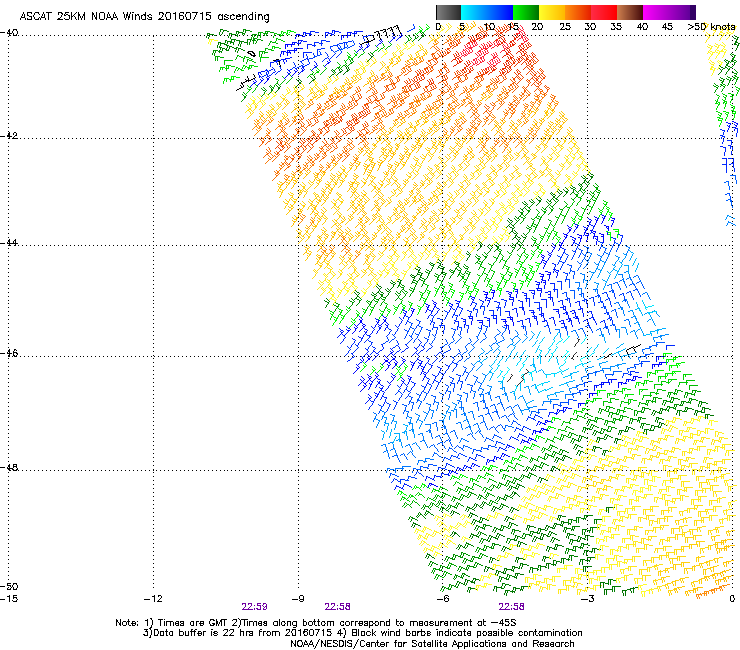Click the brown segment of the color bar

(x=630, y=12)
